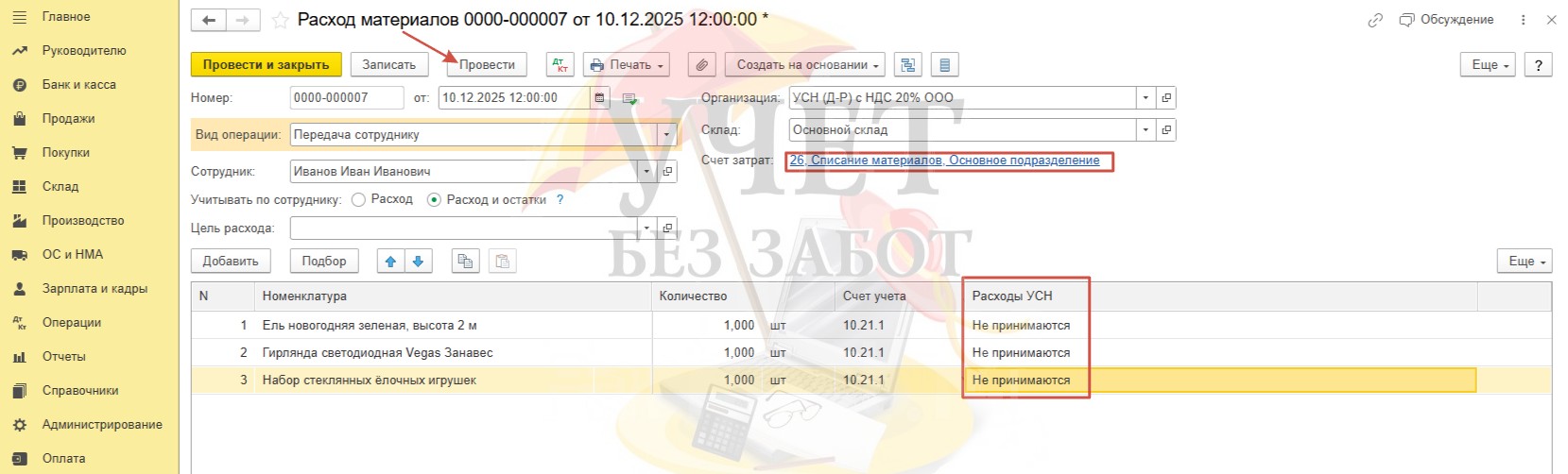Expand the Склад dropdown arrow
Image resolution: width=1568 pixels, height=474 pixels.
(x=1146, y=130)
